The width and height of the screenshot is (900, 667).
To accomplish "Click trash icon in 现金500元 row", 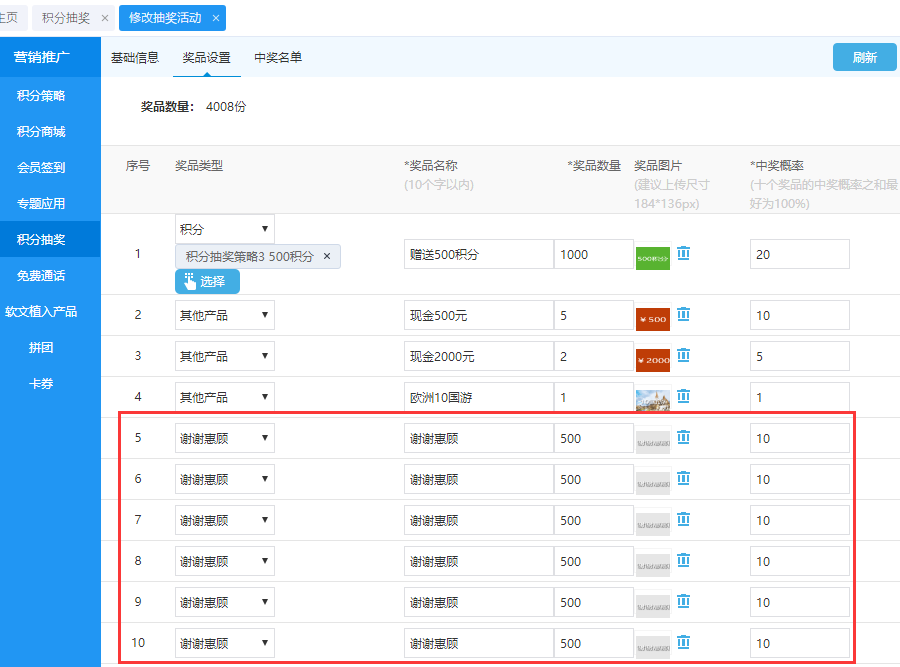I will click(x=684, y=315).
